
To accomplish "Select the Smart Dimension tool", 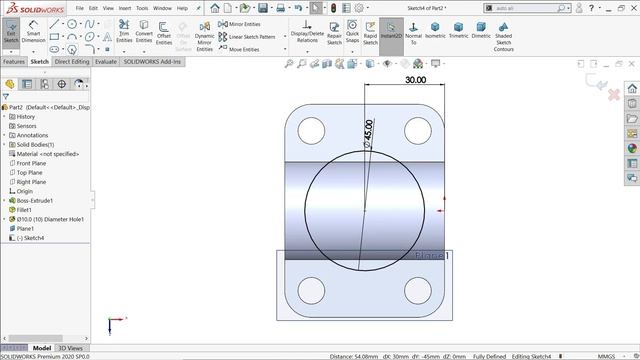I will [33, 32].
